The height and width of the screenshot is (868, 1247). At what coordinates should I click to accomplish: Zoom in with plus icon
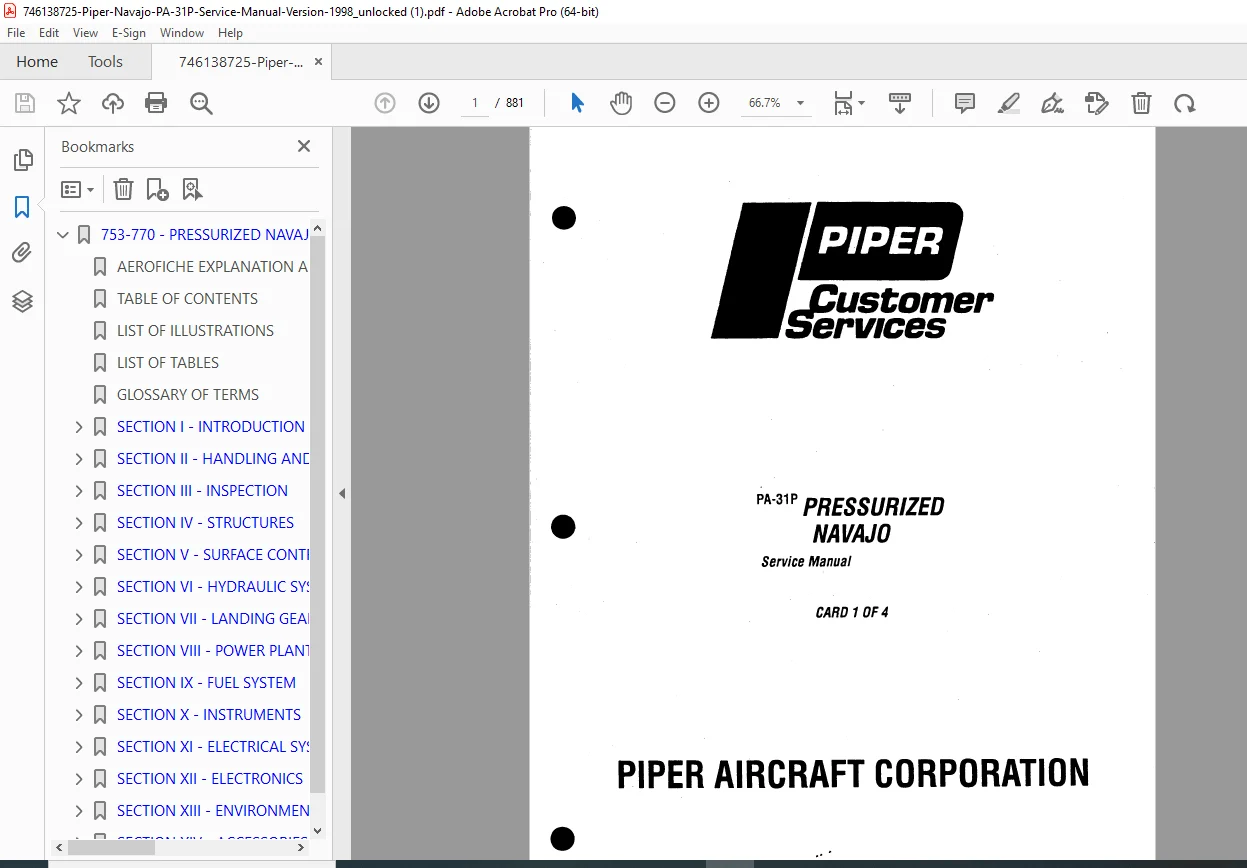pyautogui.click(x=709, y=103)
